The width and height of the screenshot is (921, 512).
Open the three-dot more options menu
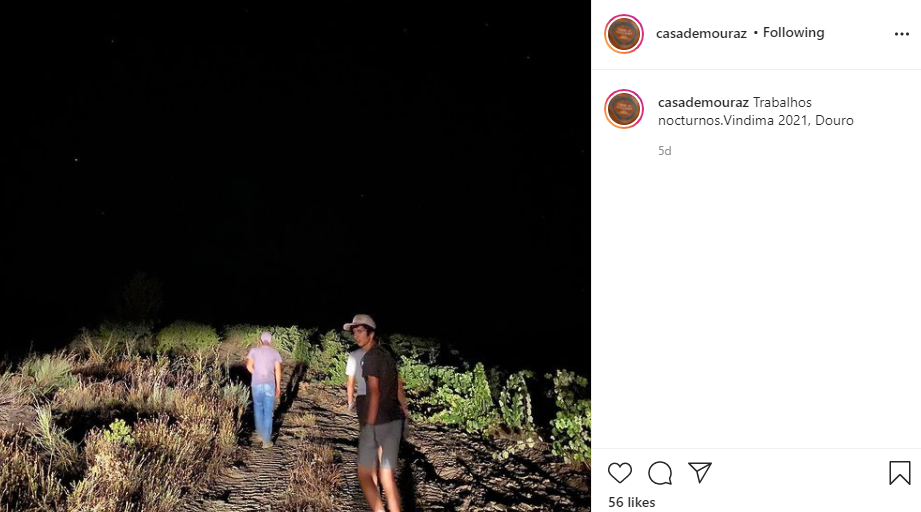click(x=902, y=34)
